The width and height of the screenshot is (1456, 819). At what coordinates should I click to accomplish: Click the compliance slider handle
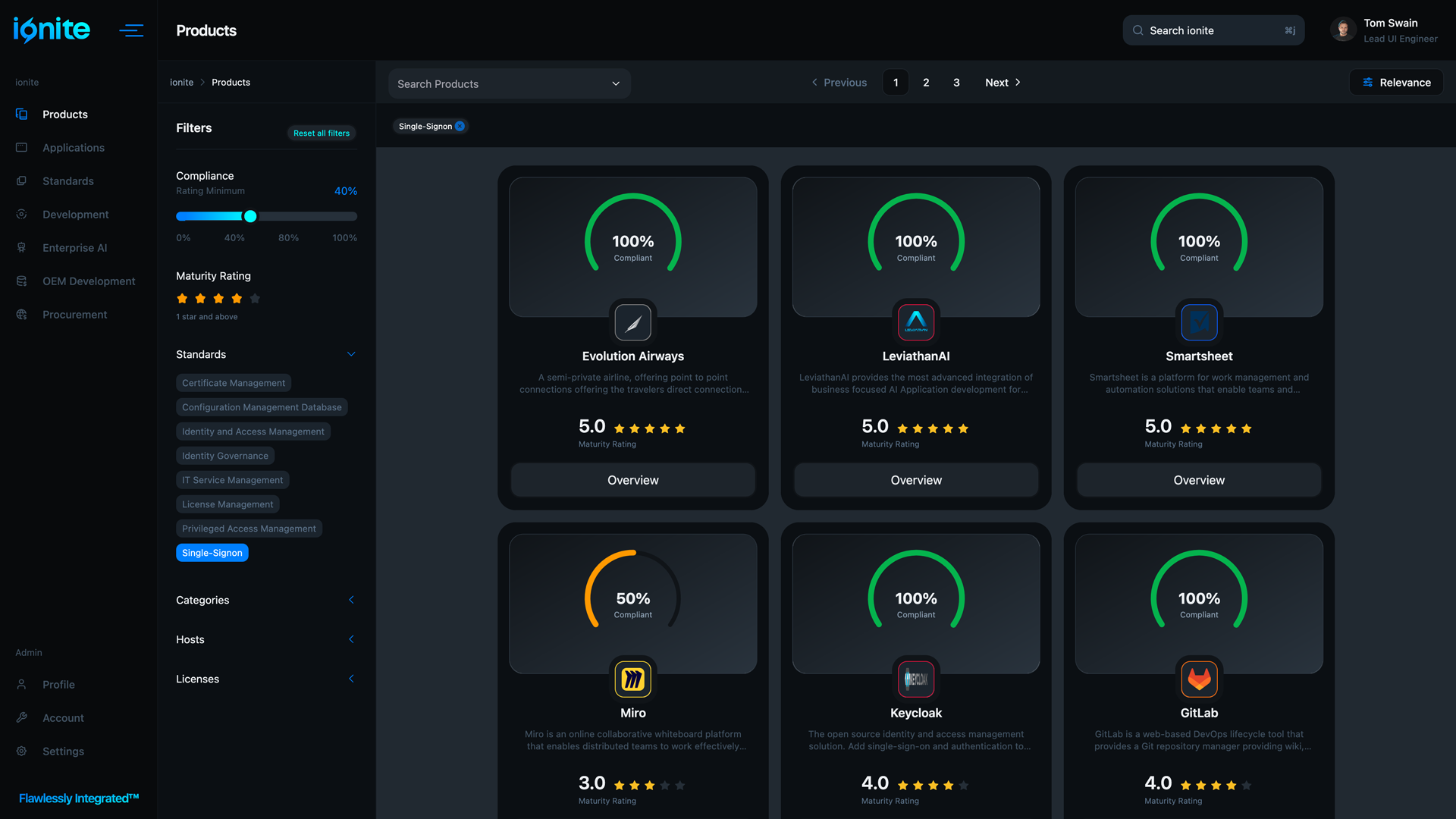click(x=250, y=216)
